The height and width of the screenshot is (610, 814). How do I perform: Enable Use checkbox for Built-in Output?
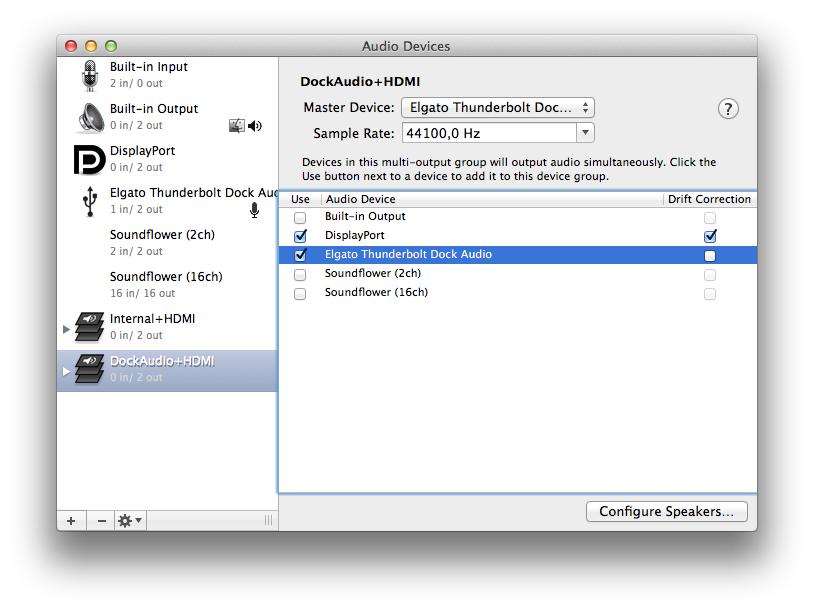(300, 218)
